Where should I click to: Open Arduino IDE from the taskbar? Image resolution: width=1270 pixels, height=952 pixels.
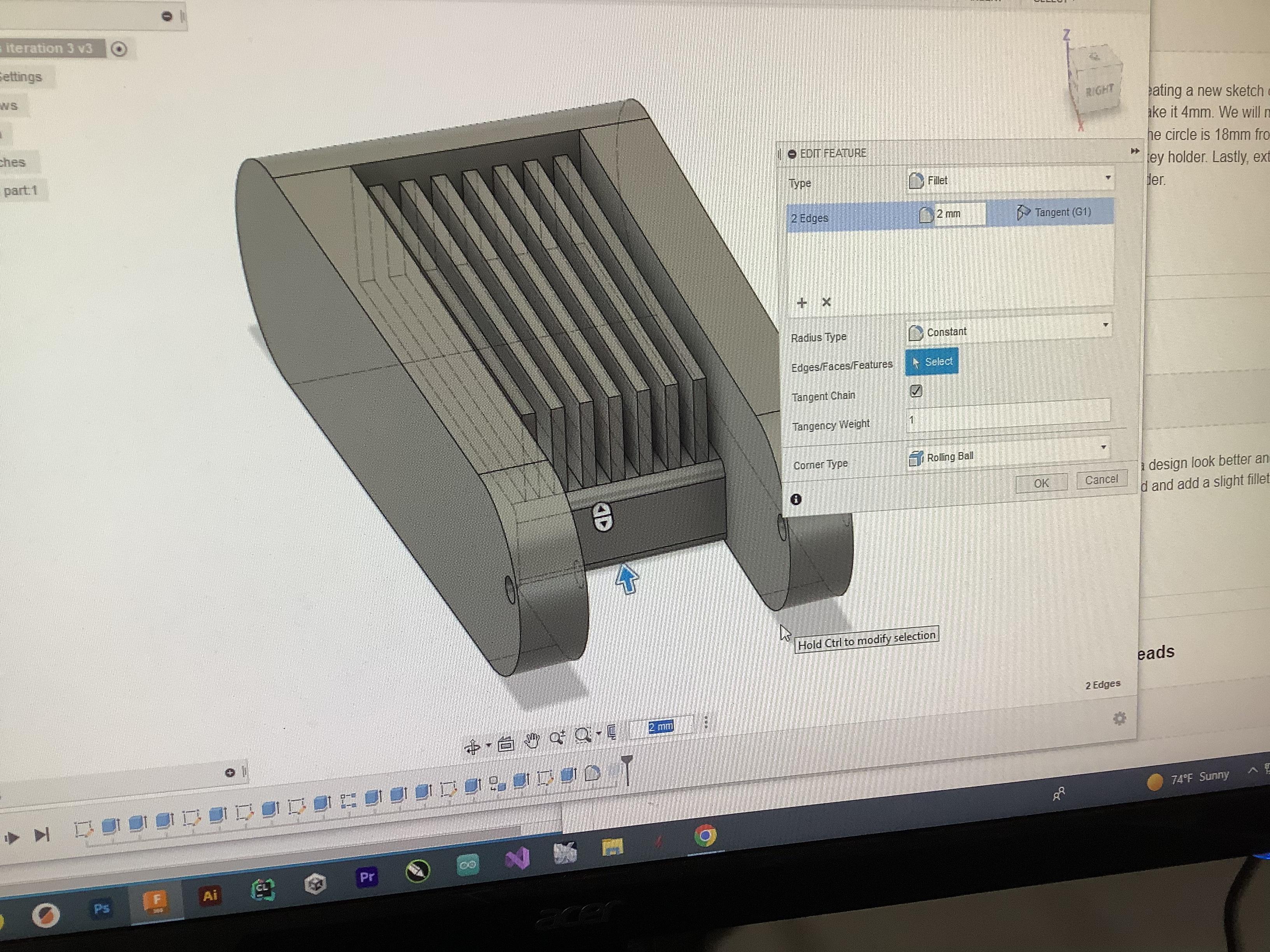coord(467,865)
